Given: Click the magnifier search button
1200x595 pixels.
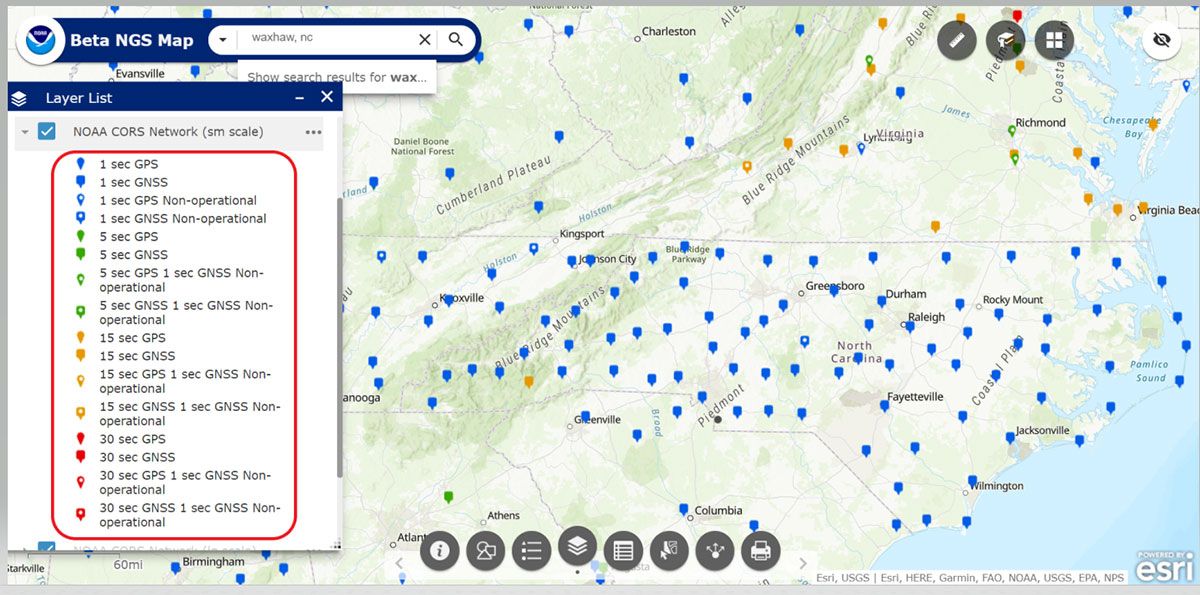Looking at the screenshot, I should (456, 39).
